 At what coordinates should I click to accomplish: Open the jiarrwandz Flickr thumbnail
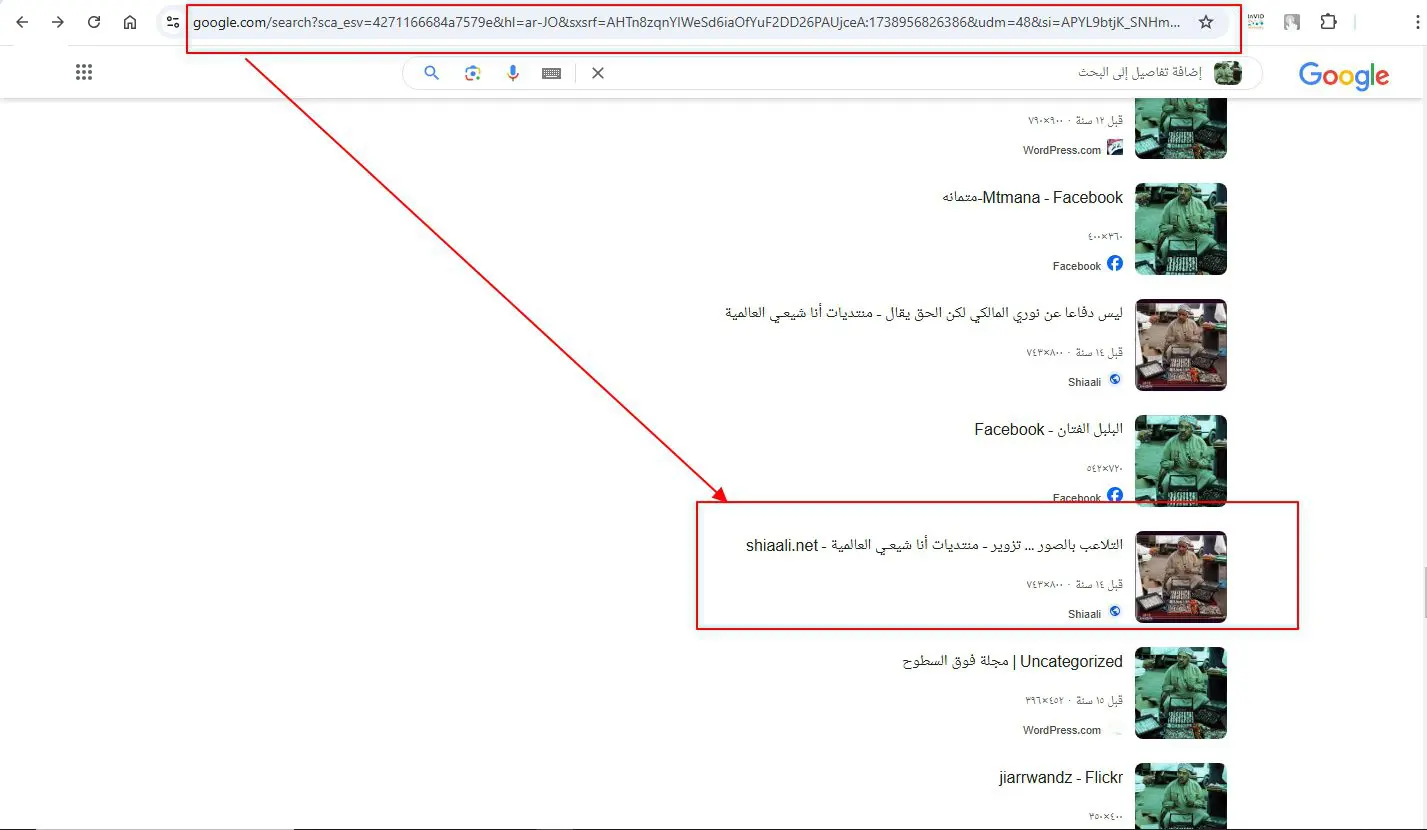[x=1181, y=796]
